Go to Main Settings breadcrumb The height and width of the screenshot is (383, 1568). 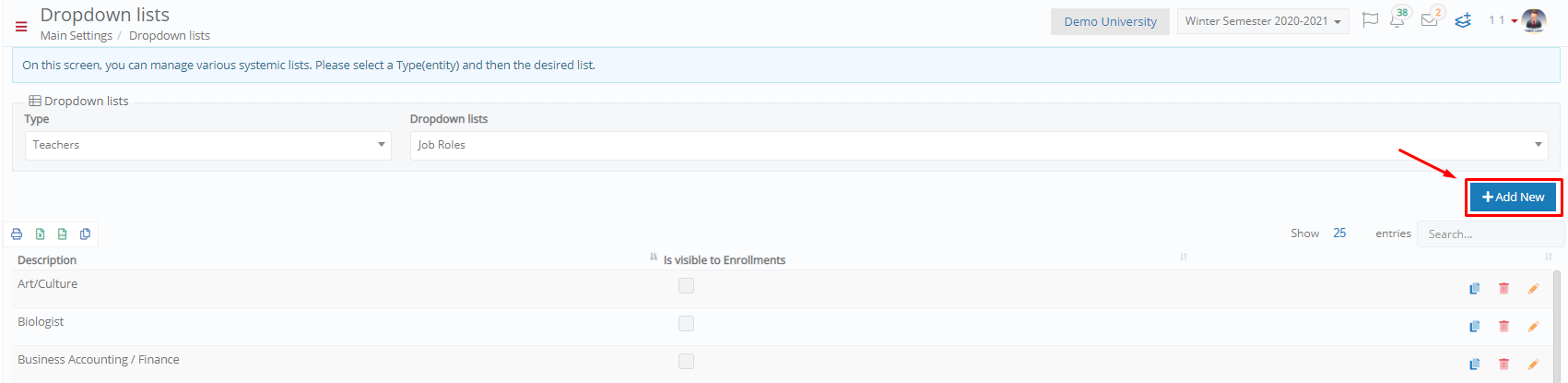(76, 35)
